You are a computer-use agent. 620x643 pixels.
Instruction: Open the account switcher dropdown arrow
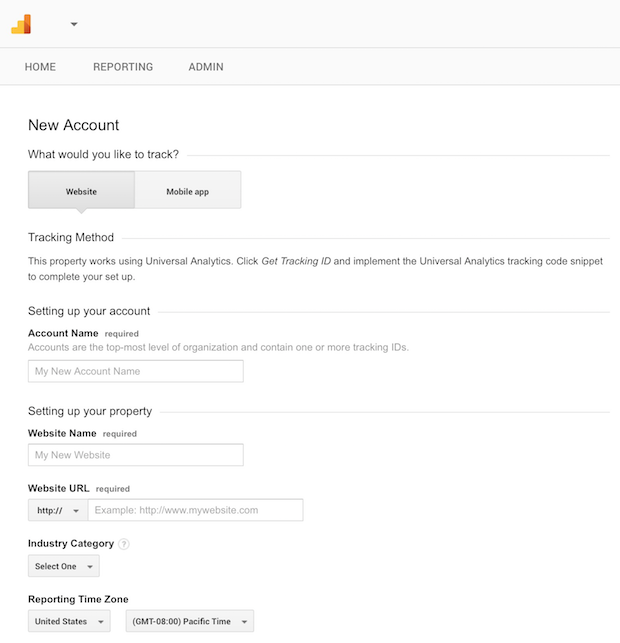(x=74, y=24)
